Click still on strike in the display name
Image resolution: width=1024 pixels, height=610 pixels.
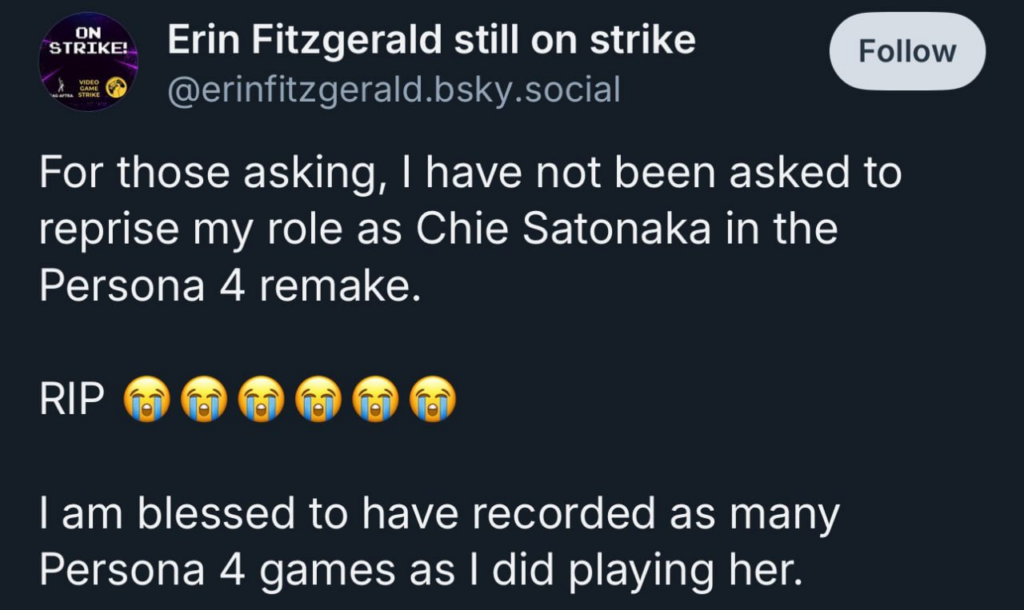(x=575, y=40)
